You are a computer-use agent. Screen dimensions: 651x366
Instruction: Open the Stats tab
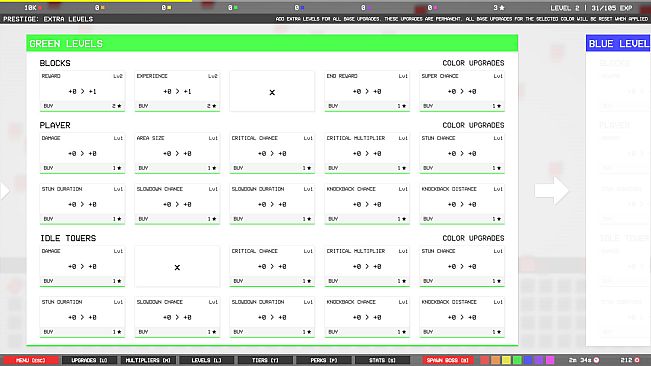[382, 360]
